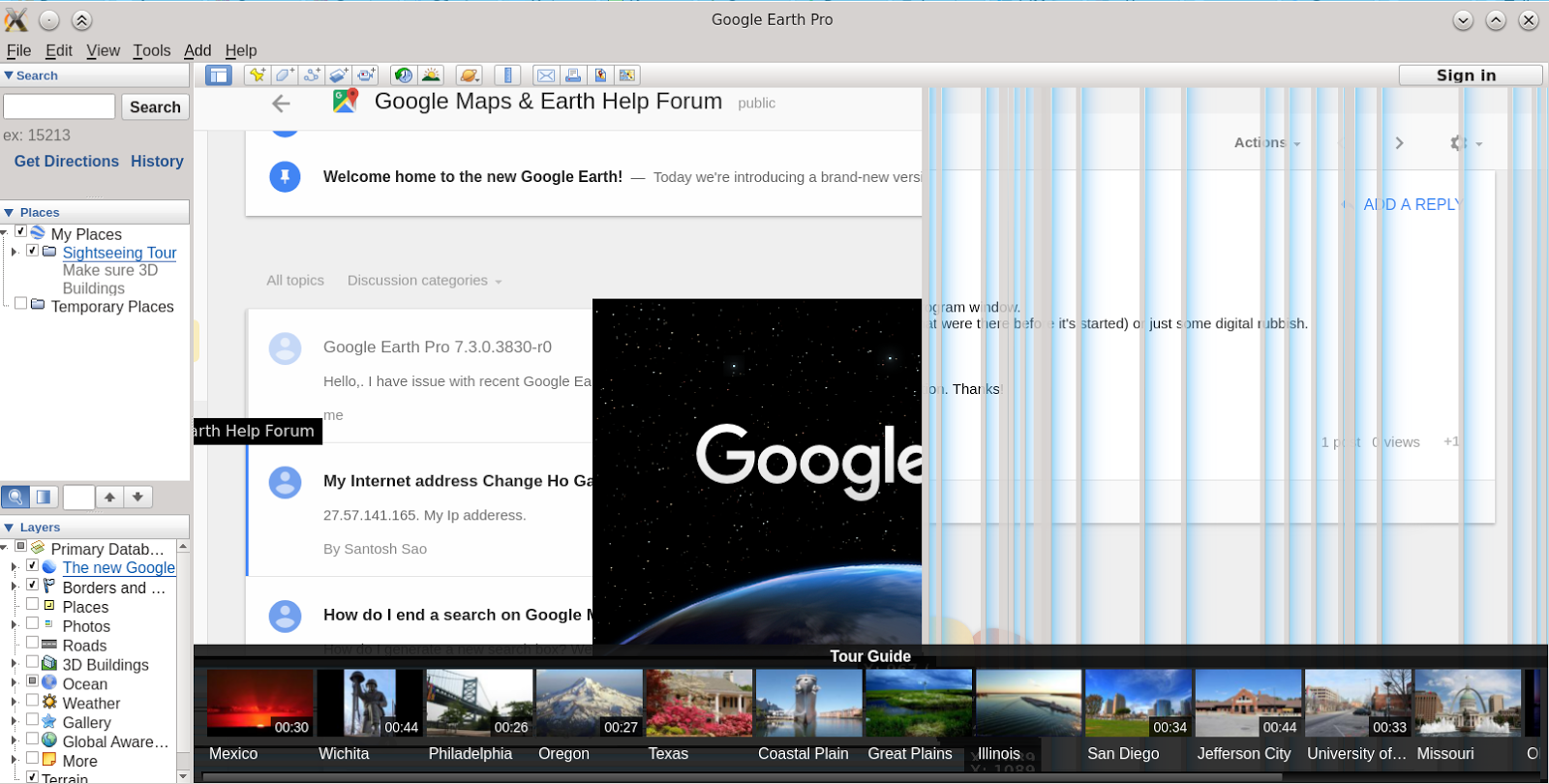This screenshot has height=784, width=1549.
Task: Click the Search button
Action: coord(155,106)
